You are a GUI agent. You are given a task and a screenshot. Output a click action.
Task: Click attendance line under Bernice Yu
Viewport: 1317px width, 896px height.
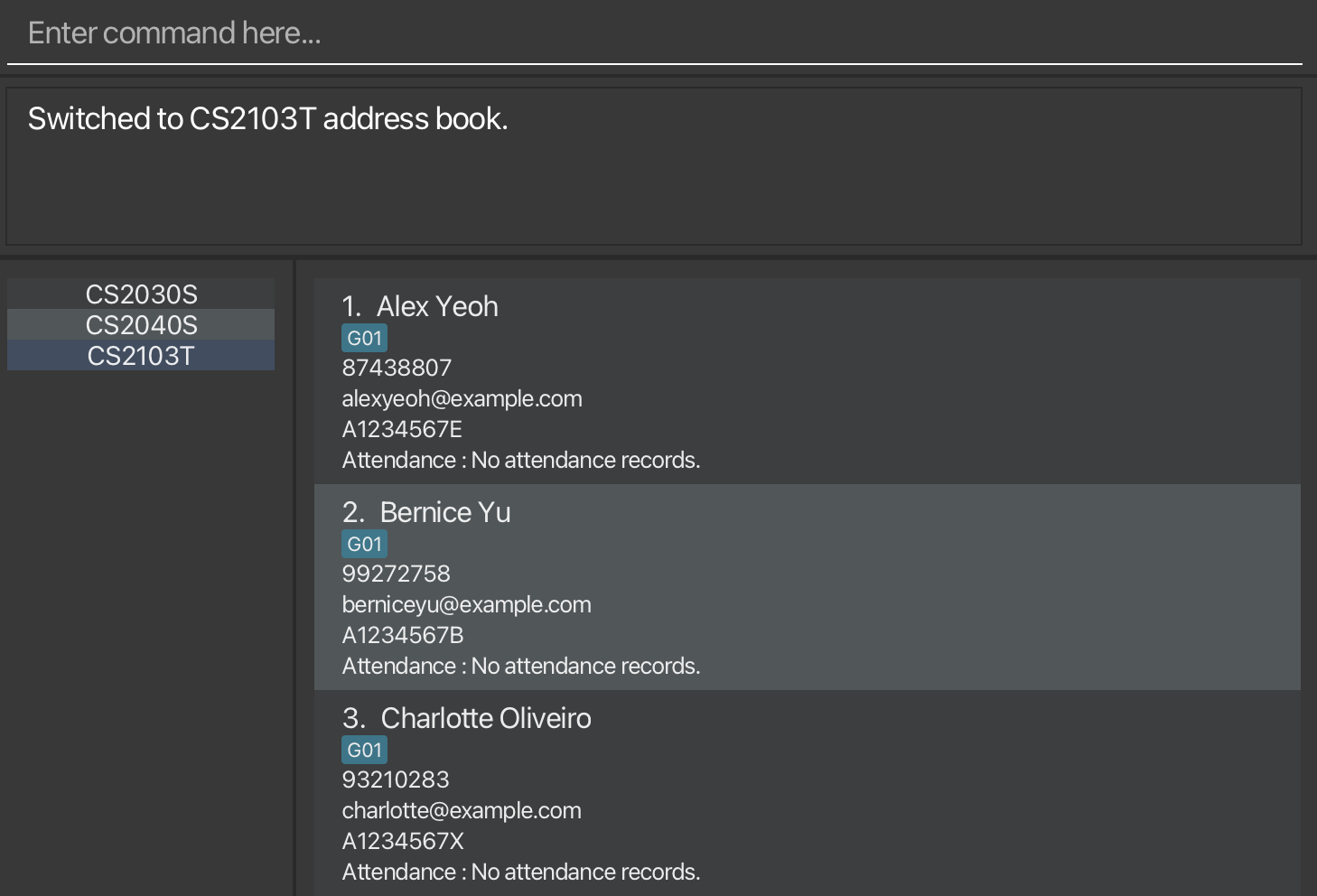pyautogui.click(x=521, y=666)
